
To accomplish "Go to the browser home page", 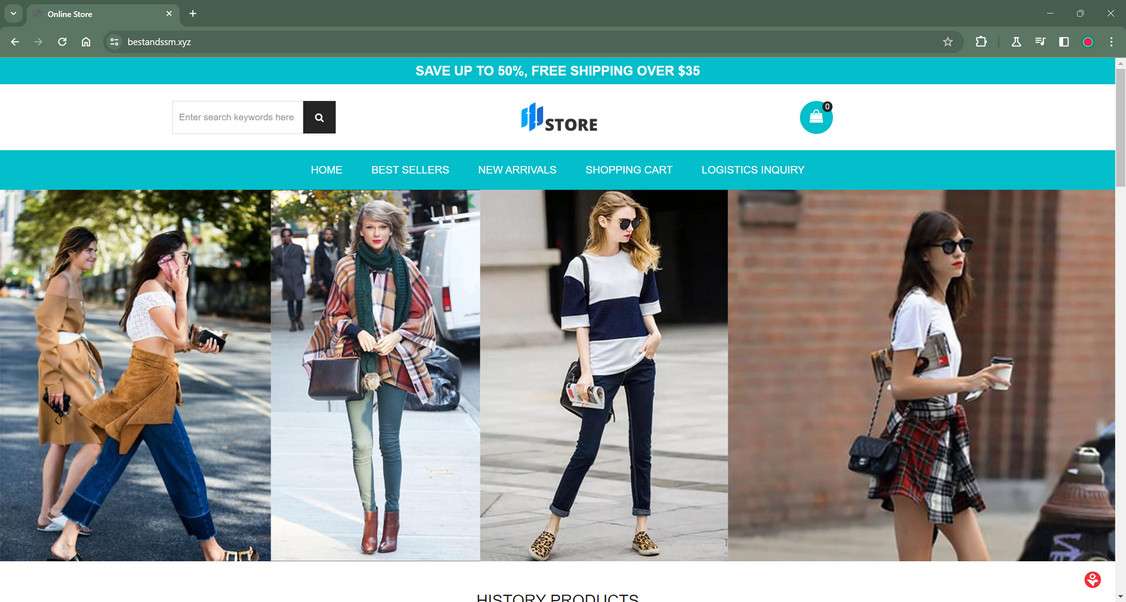I will pos(86,42).
